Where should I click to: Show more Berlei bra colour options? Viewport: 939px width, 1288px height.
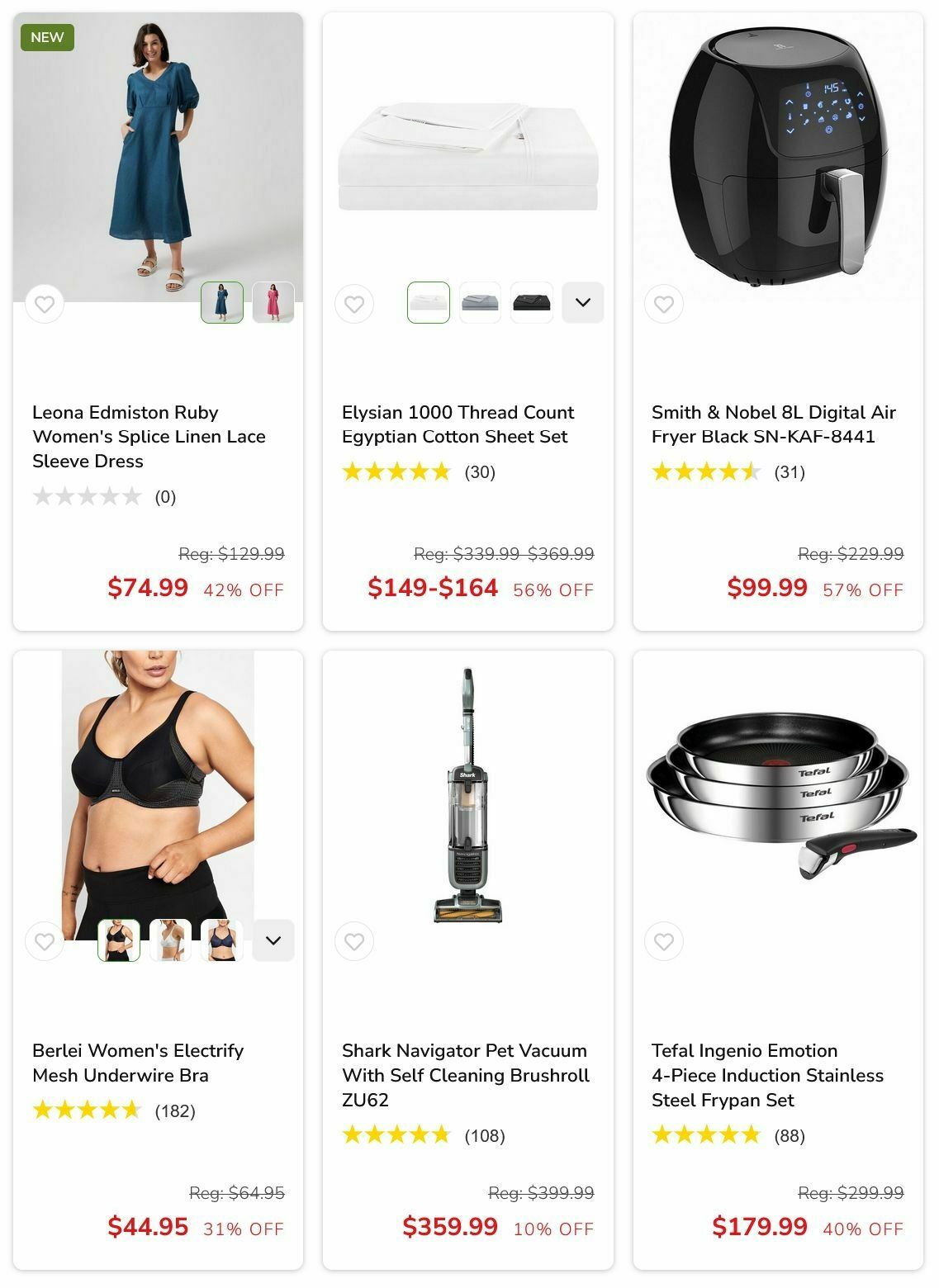(273, 940)
